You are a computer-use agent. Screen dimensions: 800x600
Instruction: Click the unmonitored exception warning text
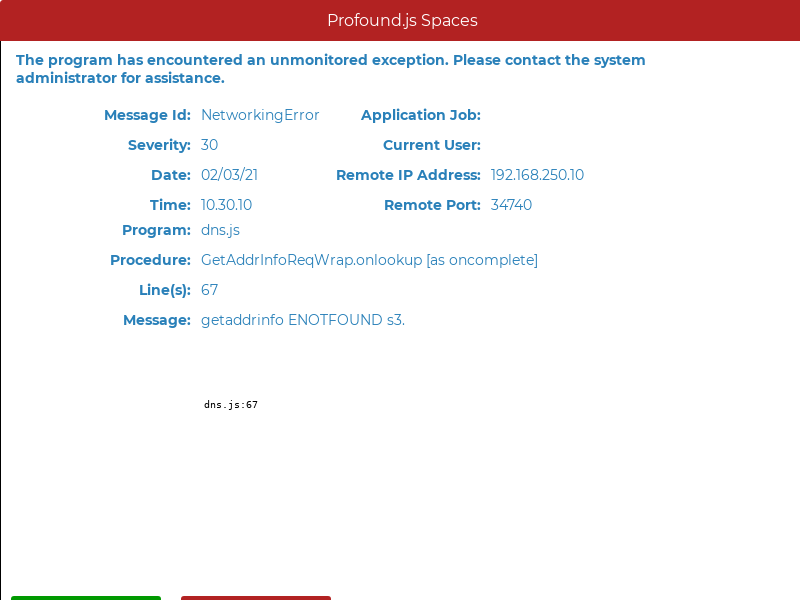coord(330,69)
